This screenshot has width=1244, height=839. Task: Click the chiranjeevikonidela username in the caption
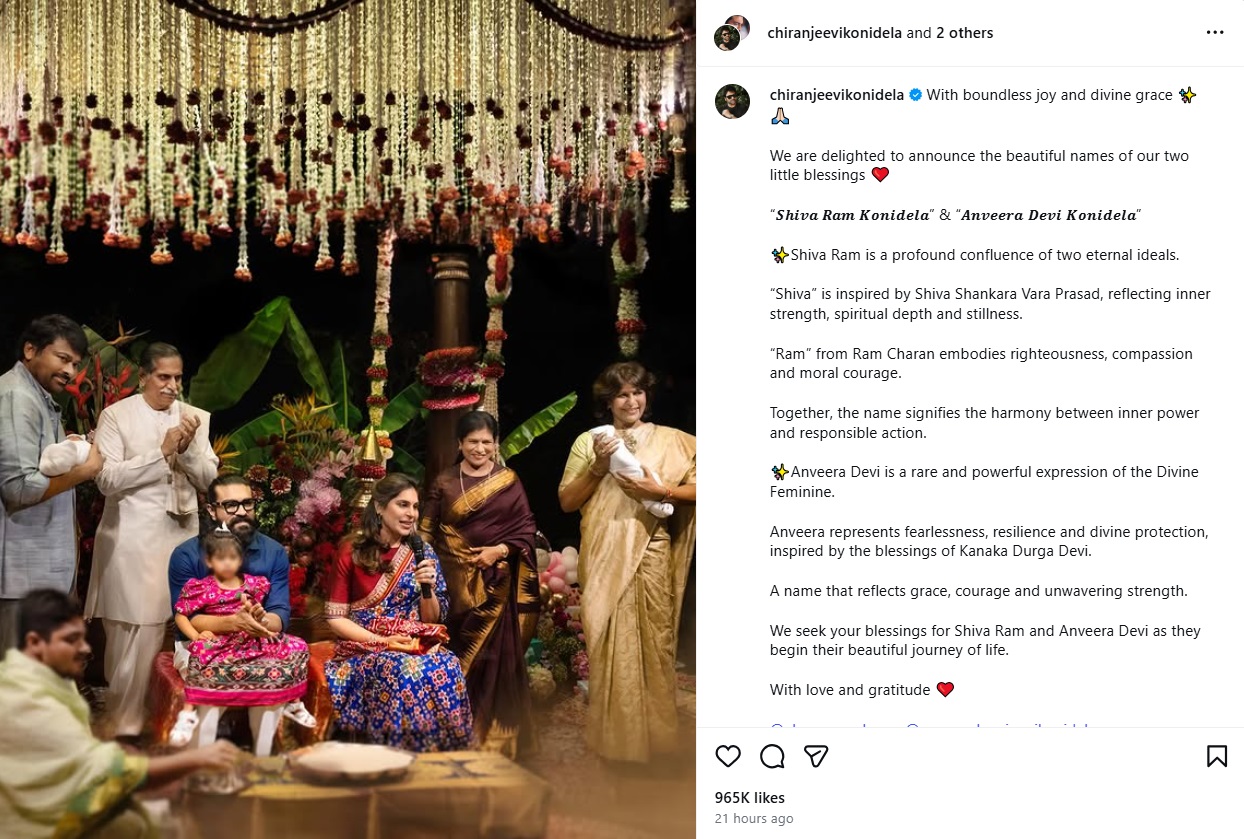pos(836,95)
